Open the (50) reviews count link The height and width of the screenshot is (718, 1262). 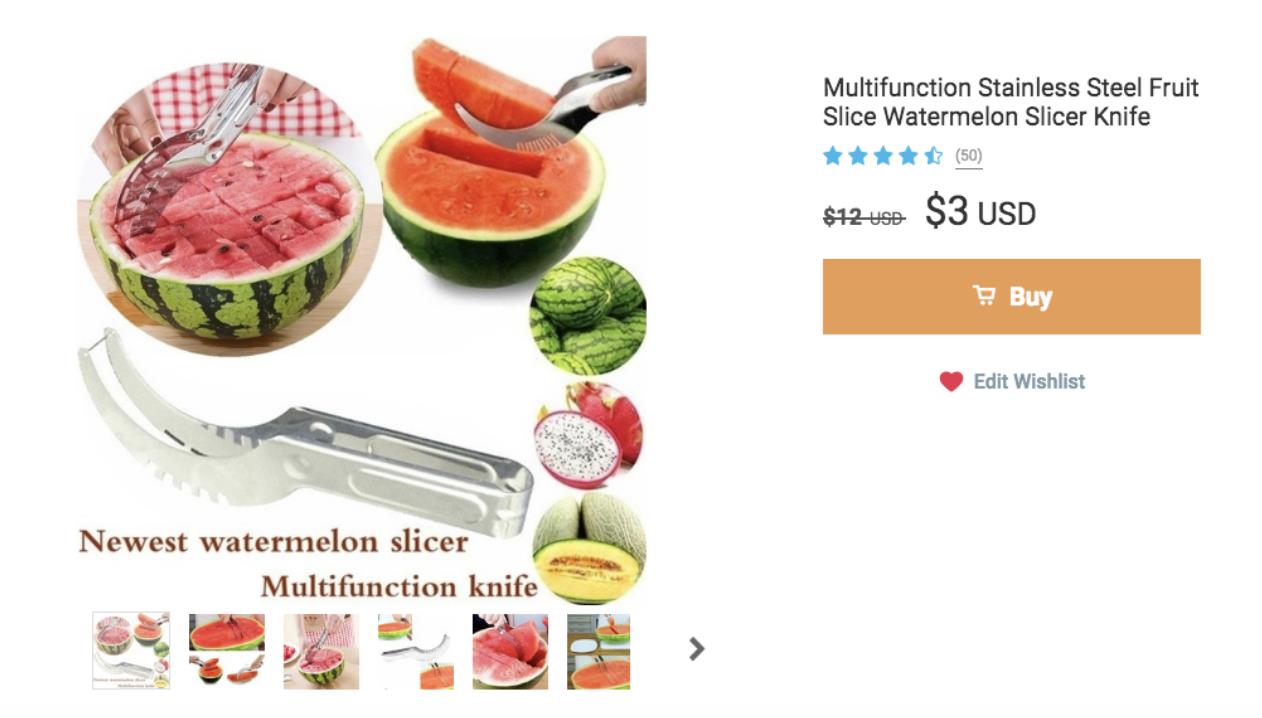(968, 156)
